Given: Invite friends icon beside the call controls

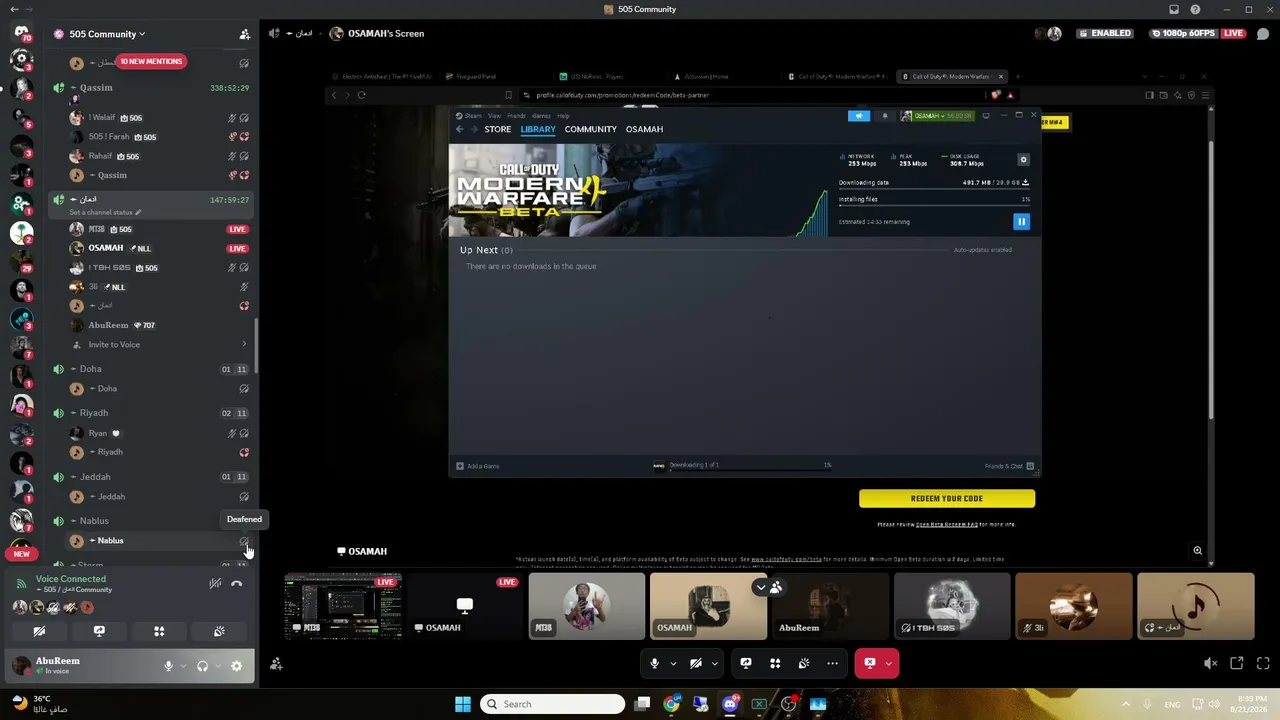Looking at the screenshot, I should point(276,664).
